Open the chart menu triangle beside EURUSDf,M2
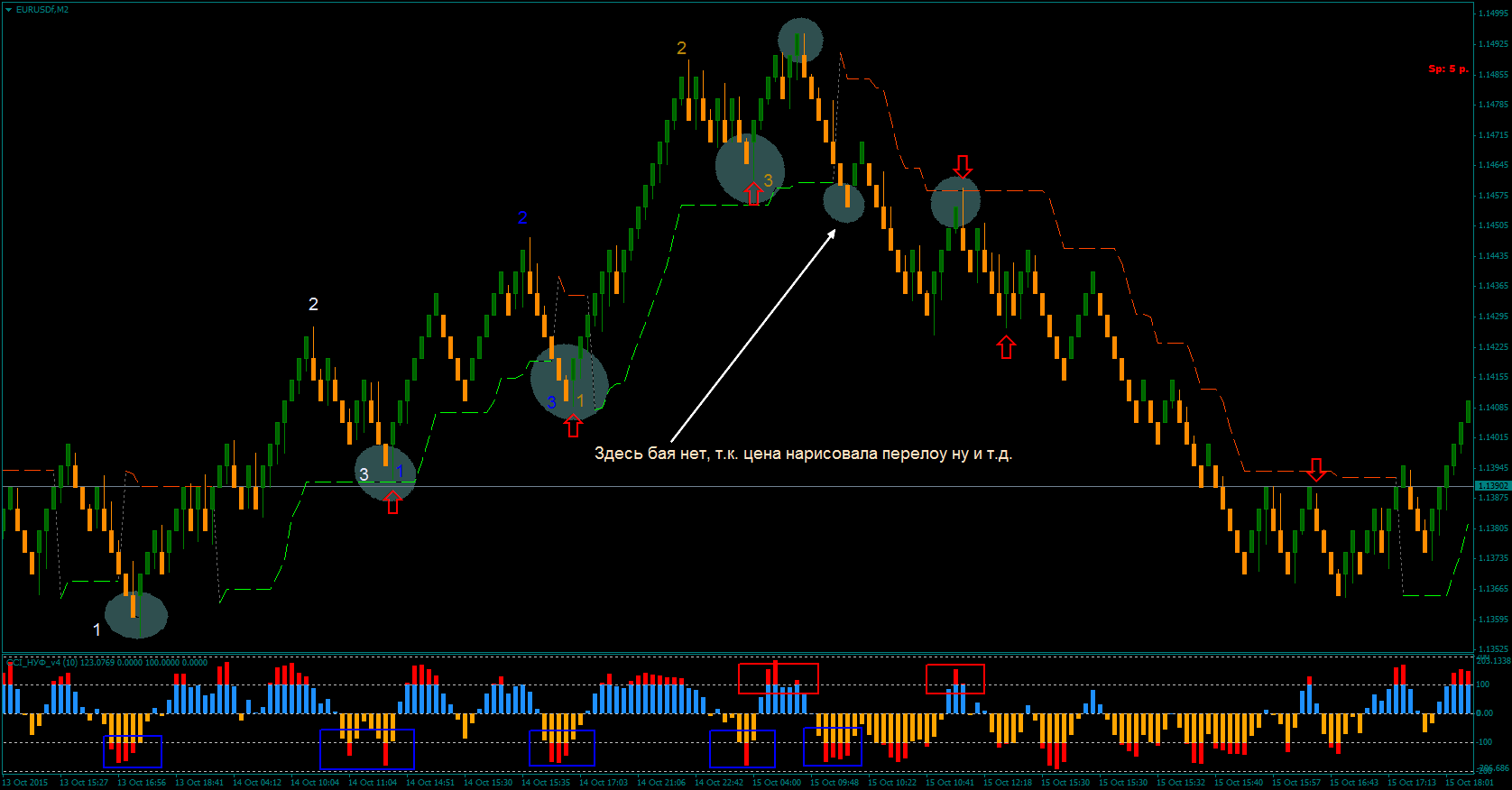Image resolution: width=1512 pixels, height=790 pixels. click(x=8, y=9)
